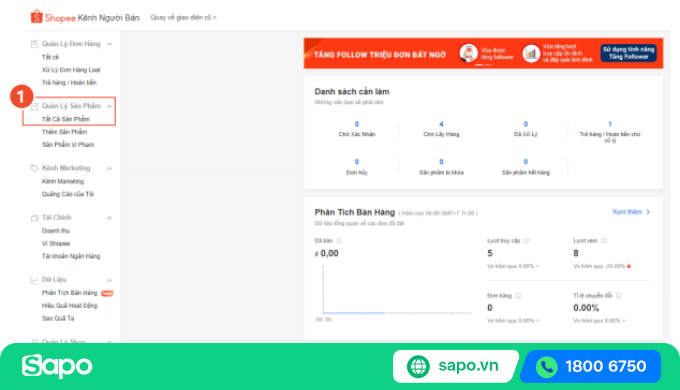Open Thêm Sản Phẩm
Image resolution: width=680 pixels, height=390 pixels.
coord(64,132)
